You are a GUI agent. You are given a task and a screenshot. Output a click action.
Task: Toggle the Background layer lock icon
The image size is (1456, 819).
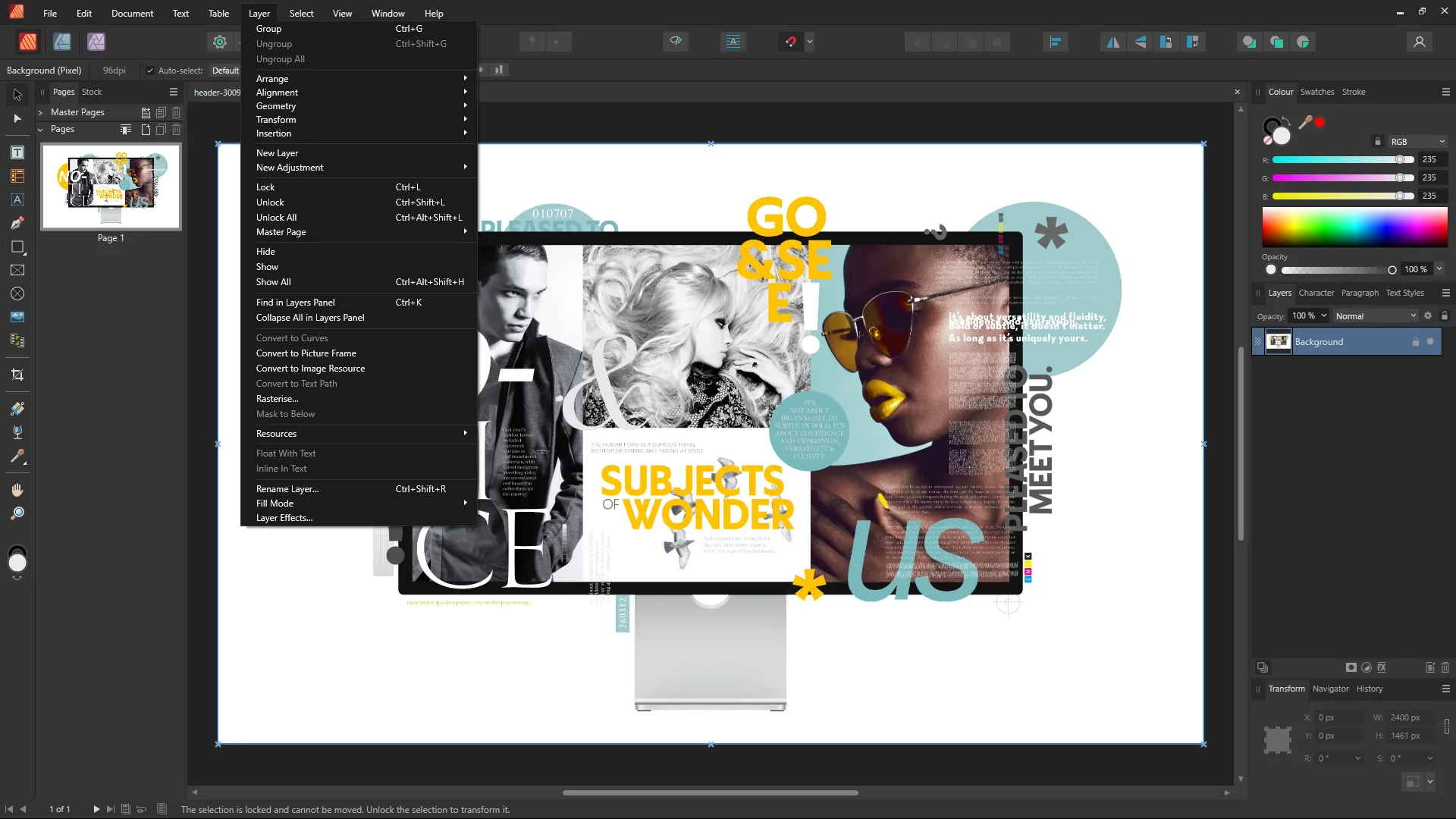tap(1415, 342)
